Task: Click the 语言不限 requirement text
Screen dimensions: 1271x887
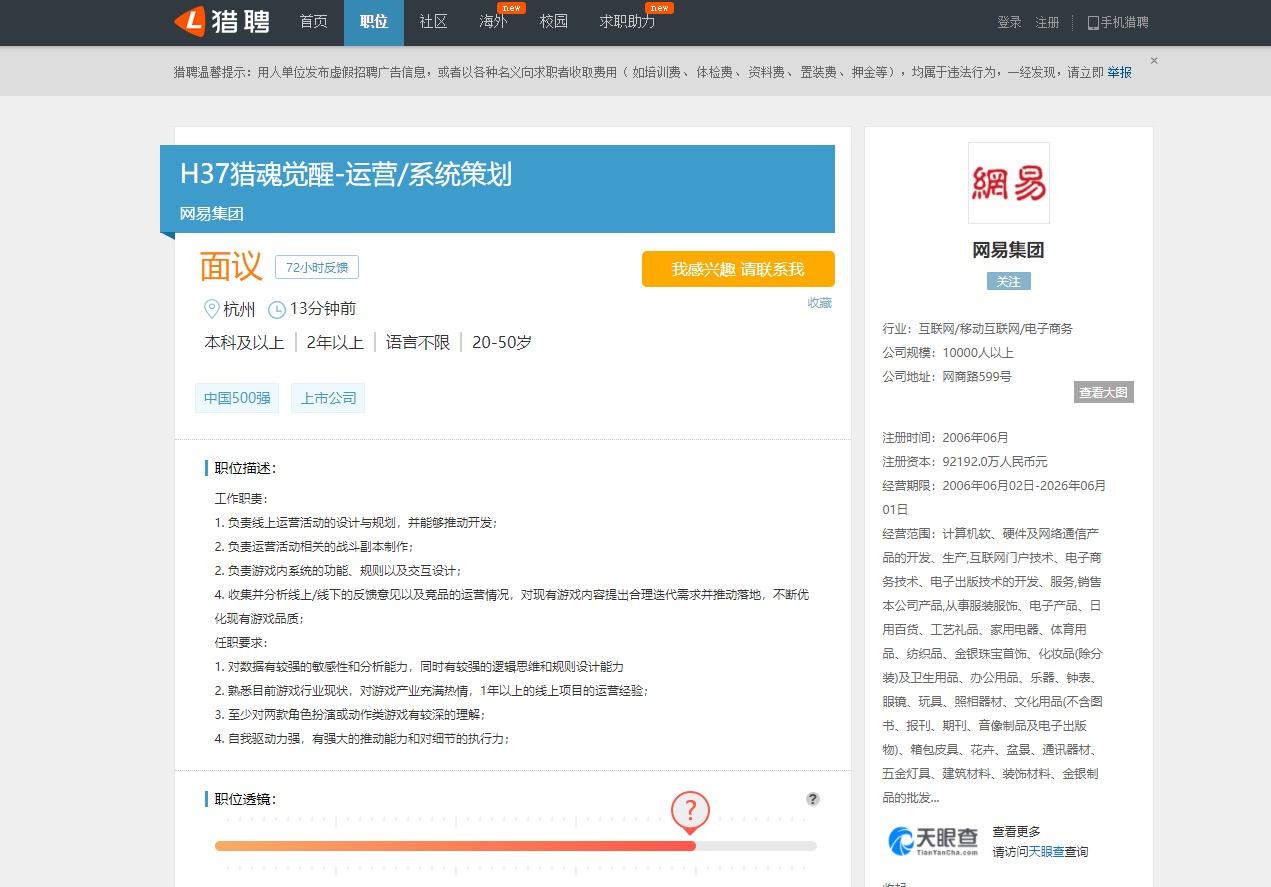Action: pyautogui.click(x=418, y=342)
